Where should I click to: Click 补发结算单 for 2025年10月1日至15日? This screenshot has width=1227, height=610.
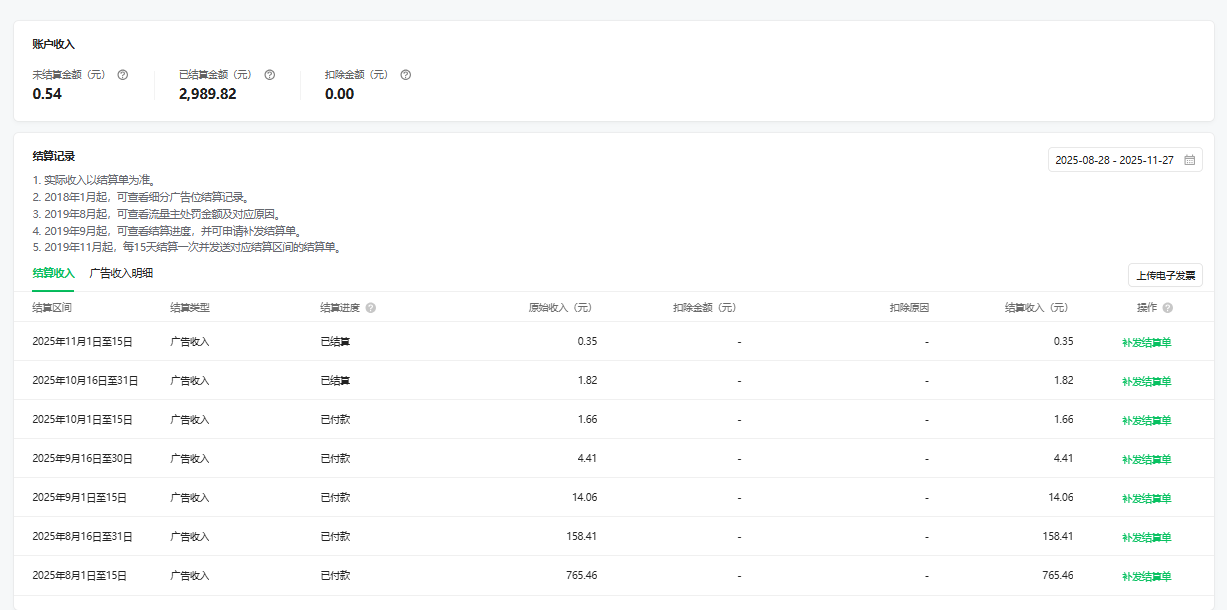click(1146, 420)
